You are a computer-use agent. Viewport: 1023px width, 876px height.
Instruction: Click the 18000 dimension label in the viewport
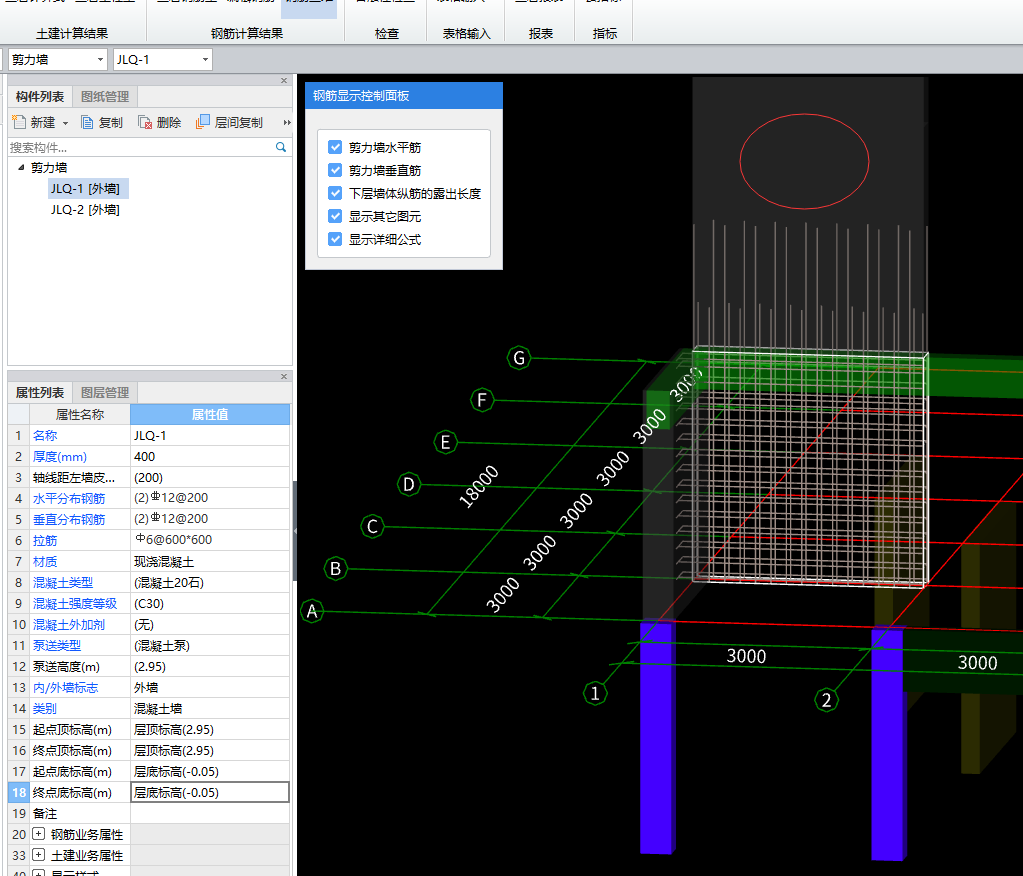[x=479, y=486]
